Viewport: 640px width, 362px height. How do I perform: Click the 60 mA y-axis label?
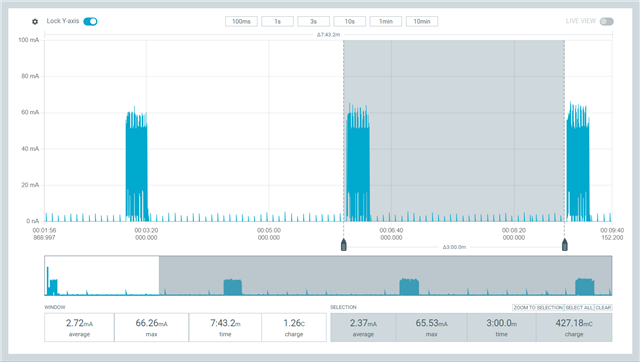click(x=30, y=112)
